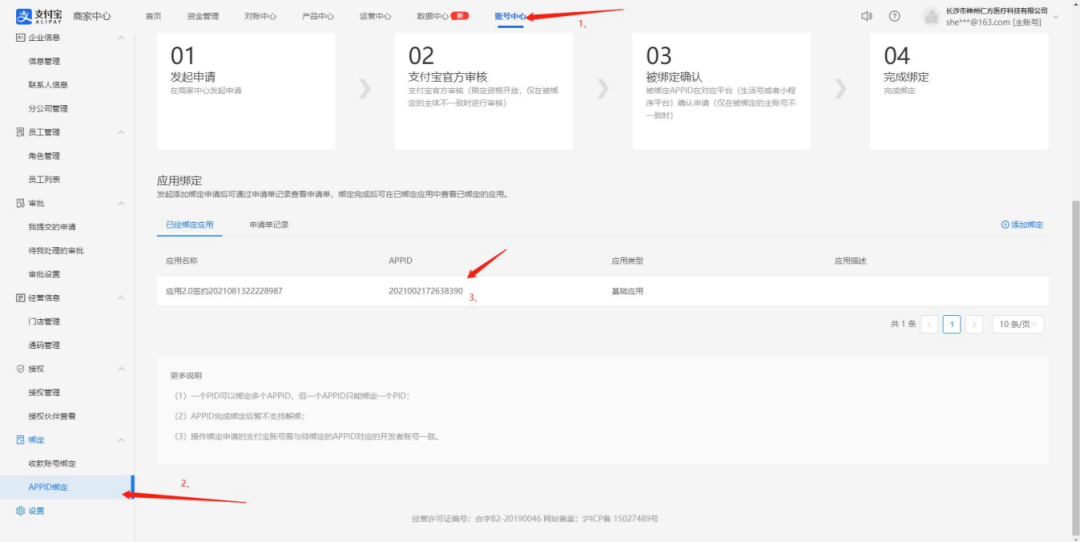Click the 经营信息 section icon
1080x542 pixels.
click(x=20, y=298)
